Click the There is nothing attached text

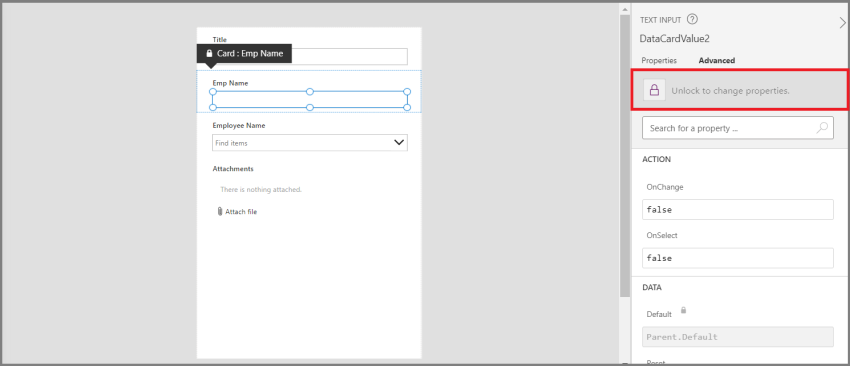click(x=261, y=190)
